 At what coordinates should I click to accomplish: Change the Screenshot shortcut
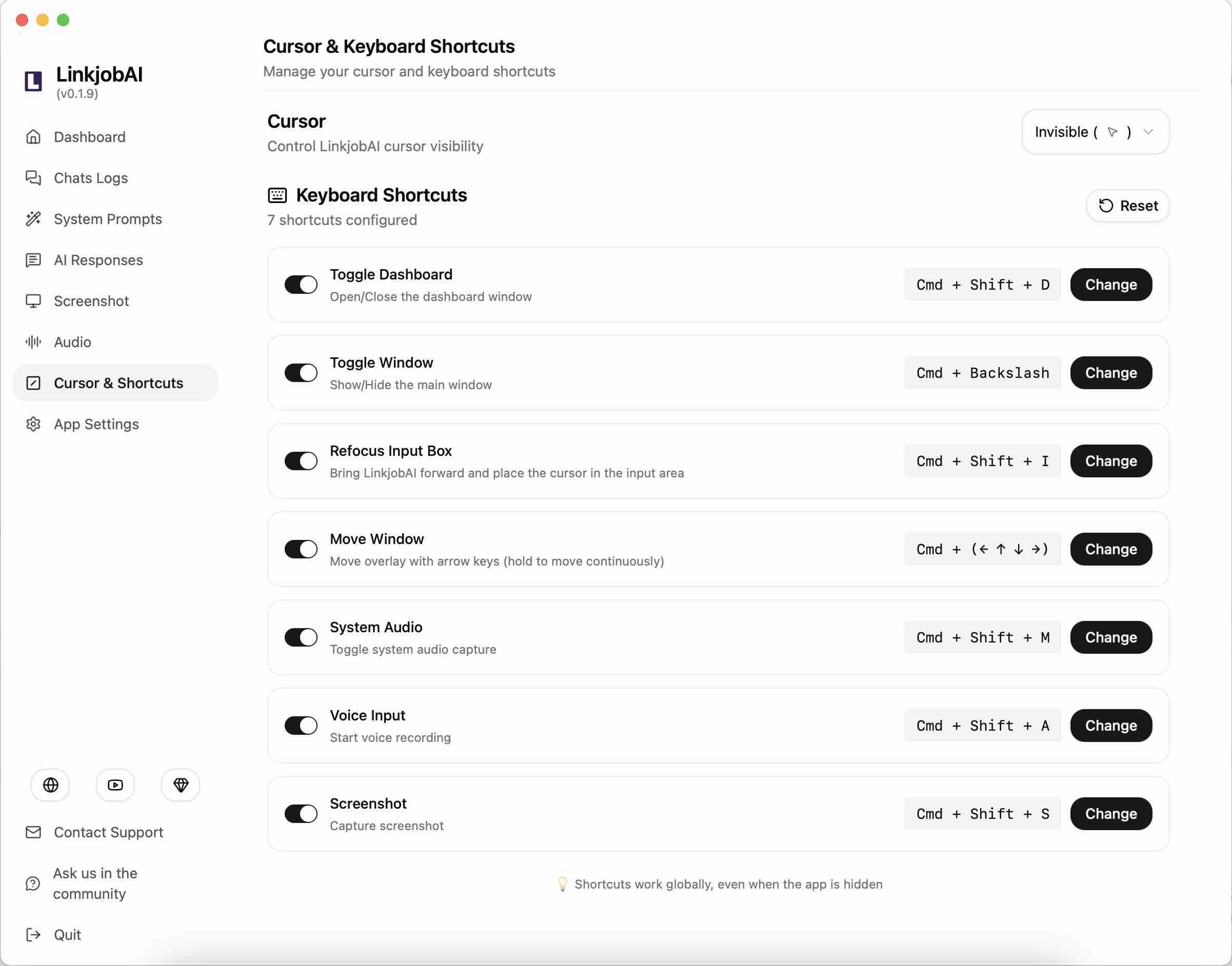1110,813
